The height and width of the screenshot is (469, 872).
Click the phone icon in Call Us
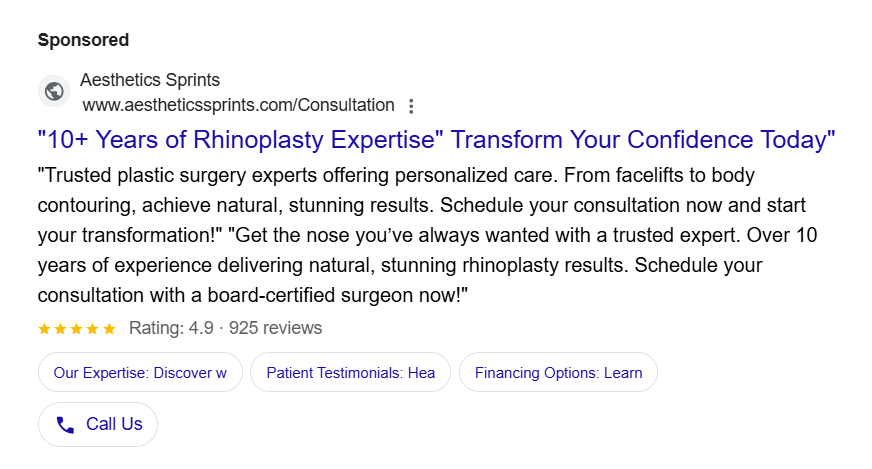pyautogui.click(x=65, y=424)
